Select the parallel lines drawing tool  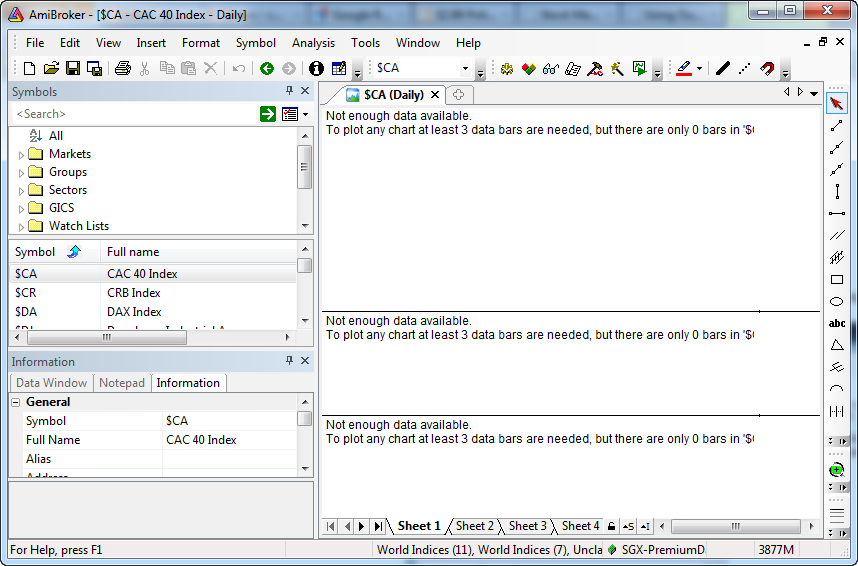pos(837,235)
